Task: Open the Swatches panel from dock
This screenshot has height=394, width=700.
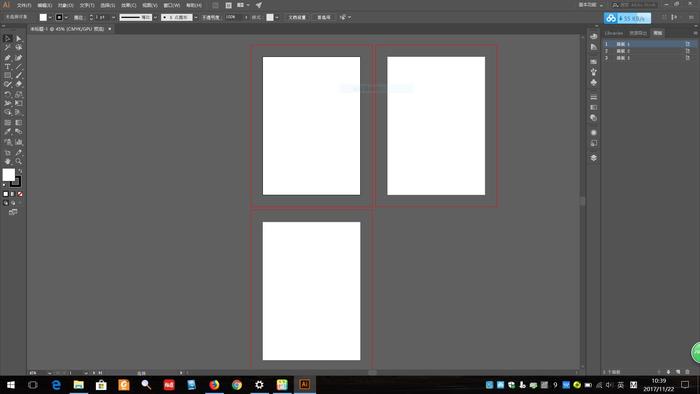Action: 593,61
